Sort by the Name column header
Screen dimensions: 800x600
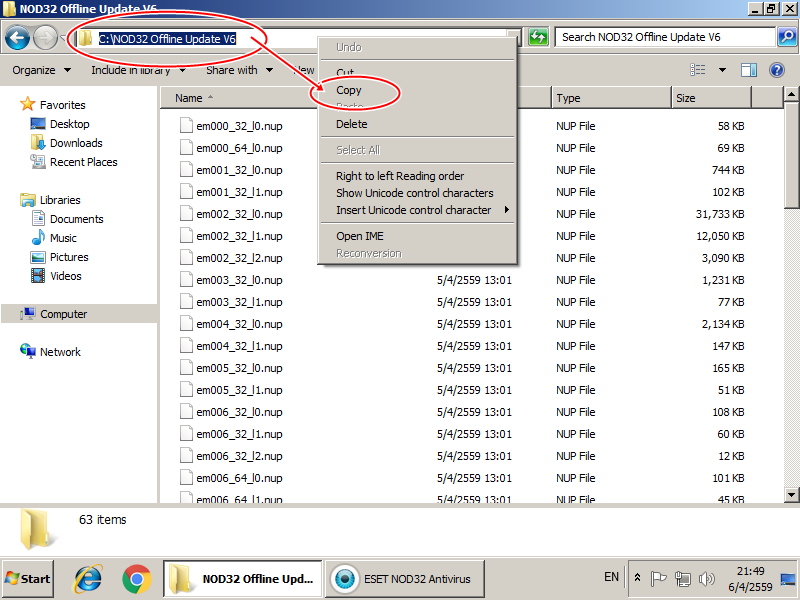click(189, 98)
